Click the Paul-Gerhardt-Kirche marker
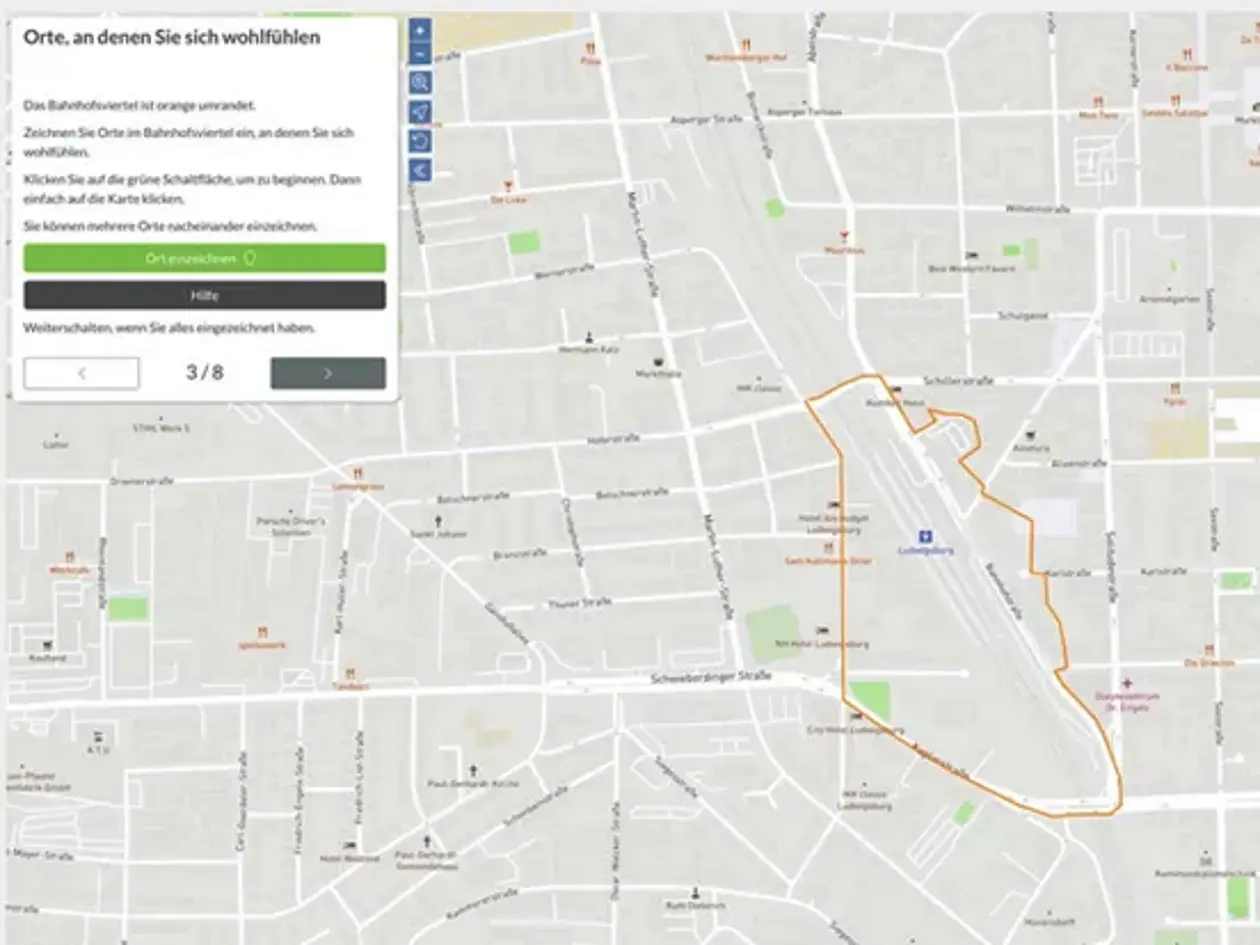1260x945 pixels. pos(473,771)
